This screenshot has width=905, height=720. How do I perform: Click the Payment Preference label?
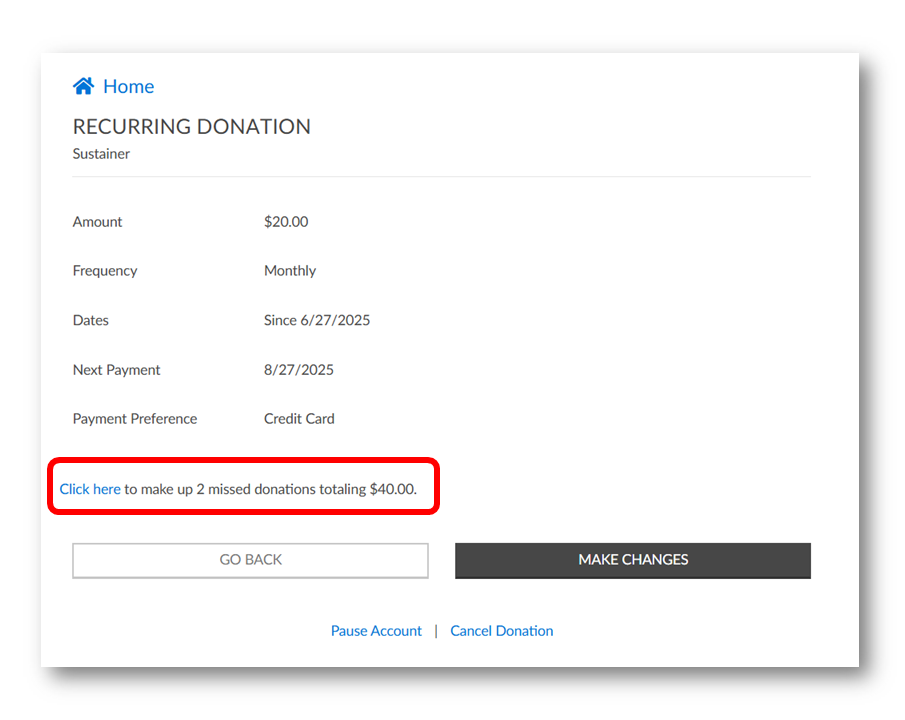point(135,419)
